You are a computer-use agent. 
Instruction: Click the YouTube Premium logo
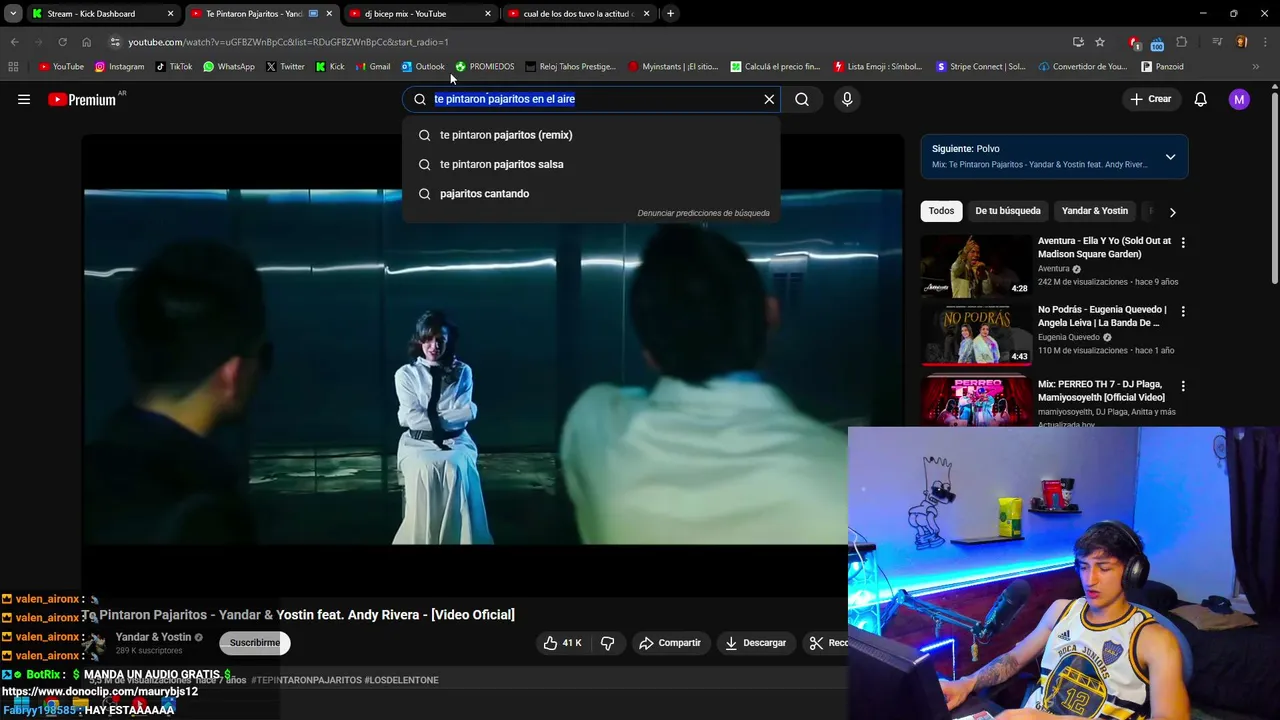[x=82, y=99]
